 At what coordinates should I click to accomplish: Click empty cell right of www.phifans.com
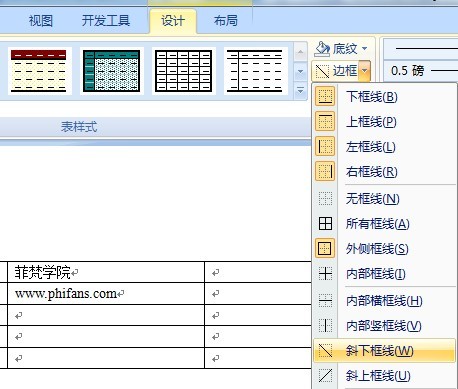pyautogui.click(x=258, y=294)
